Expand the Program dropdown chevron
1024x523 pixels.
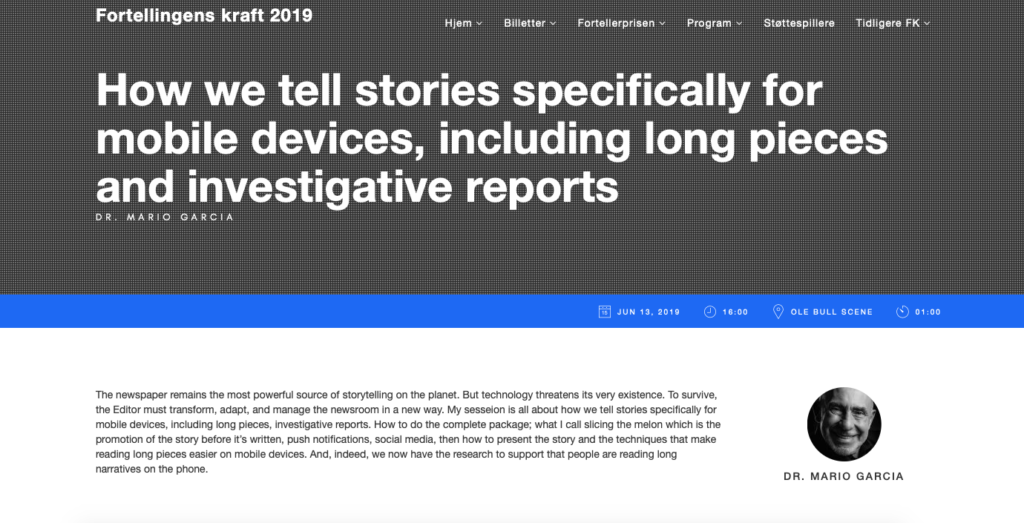point(739,24)
